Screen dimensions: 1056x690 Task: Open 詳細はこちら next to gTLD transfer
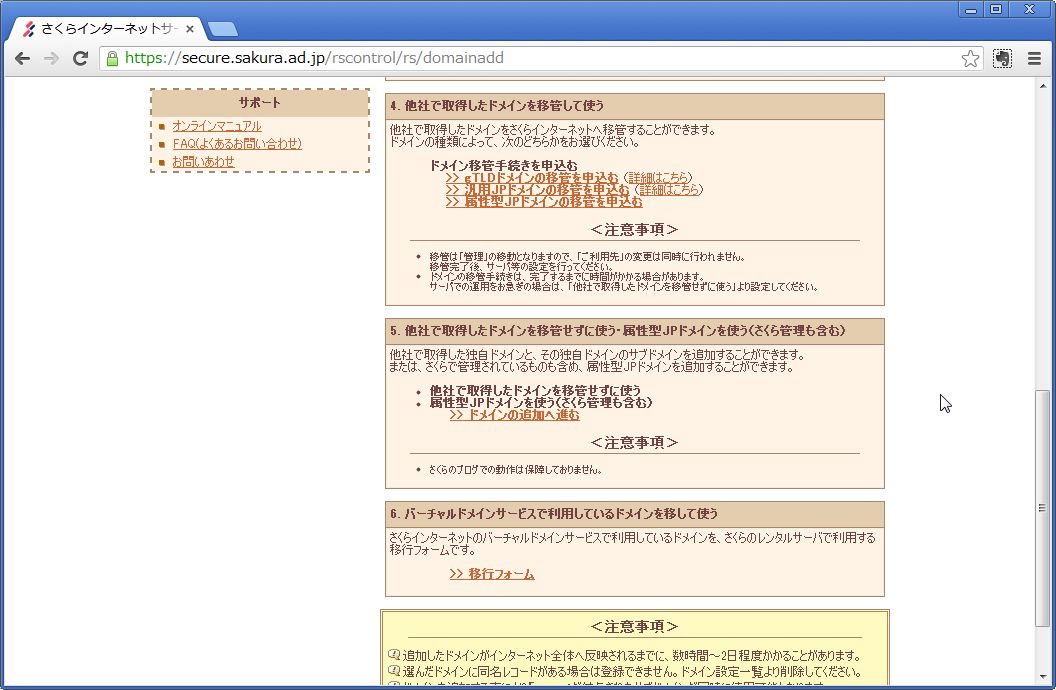[x=659, y=178]
